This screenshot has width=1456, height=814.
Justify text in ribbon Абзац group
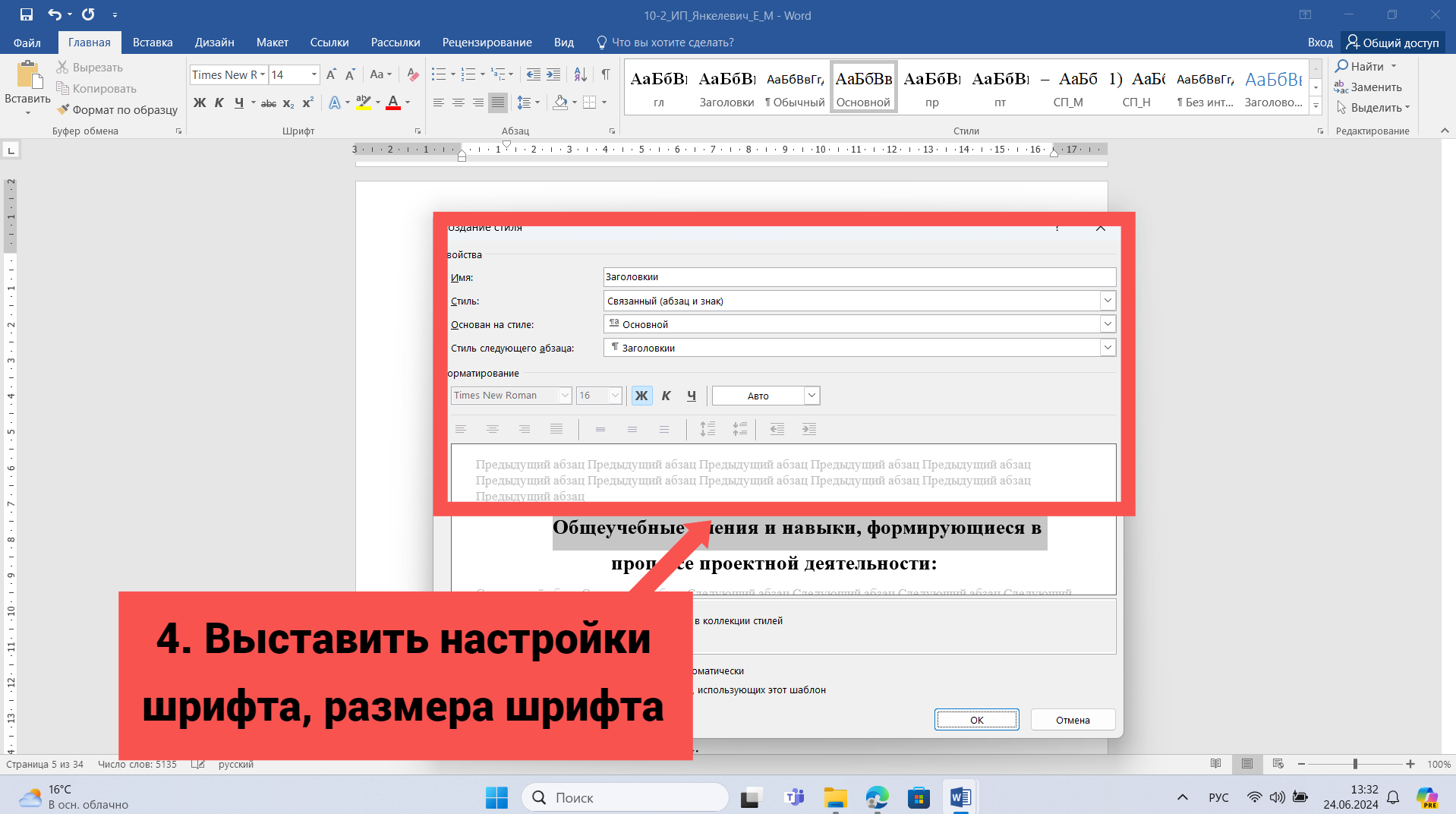pyautogui.click(x=498, y=103)
